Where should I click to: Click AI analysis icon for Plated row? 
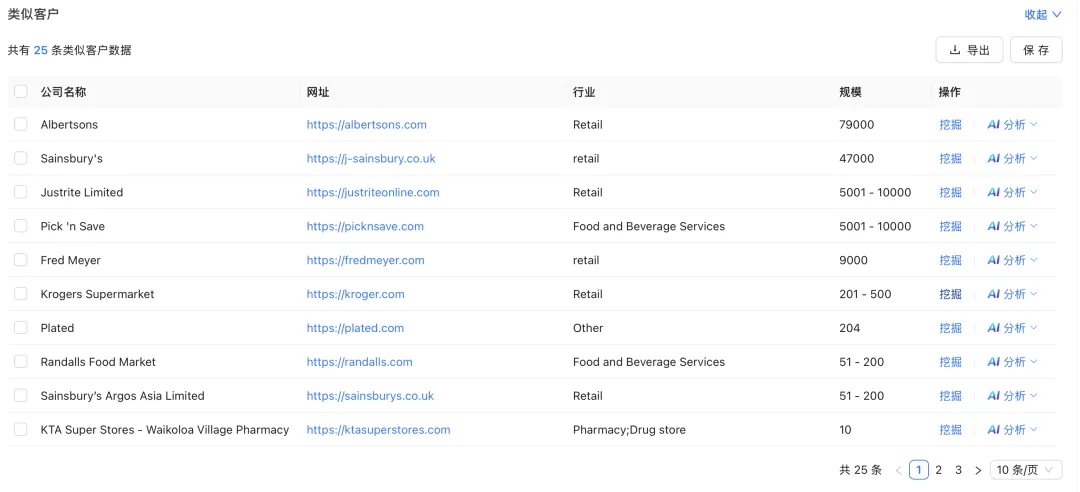994,328
